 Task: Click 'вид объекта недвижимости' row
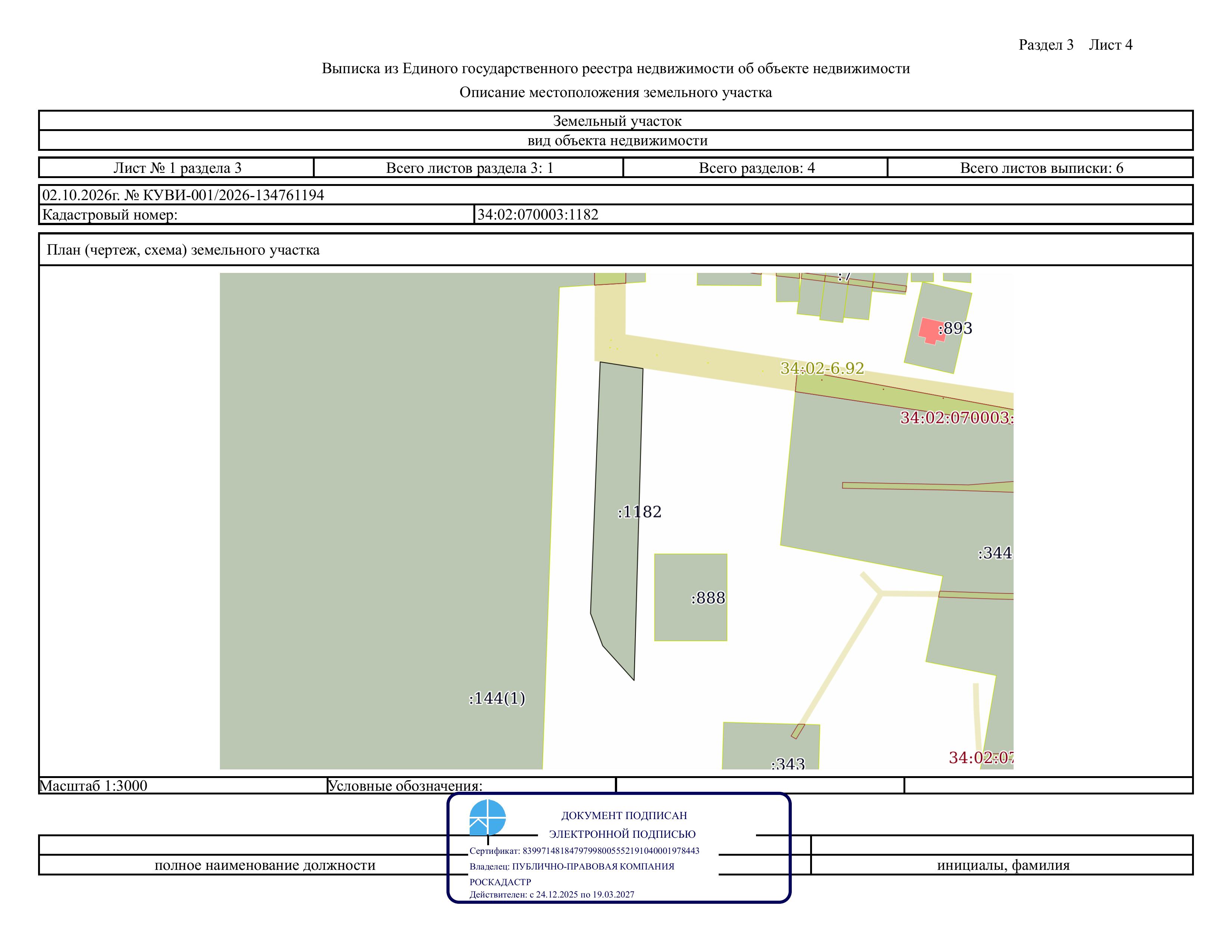[616, 140]
